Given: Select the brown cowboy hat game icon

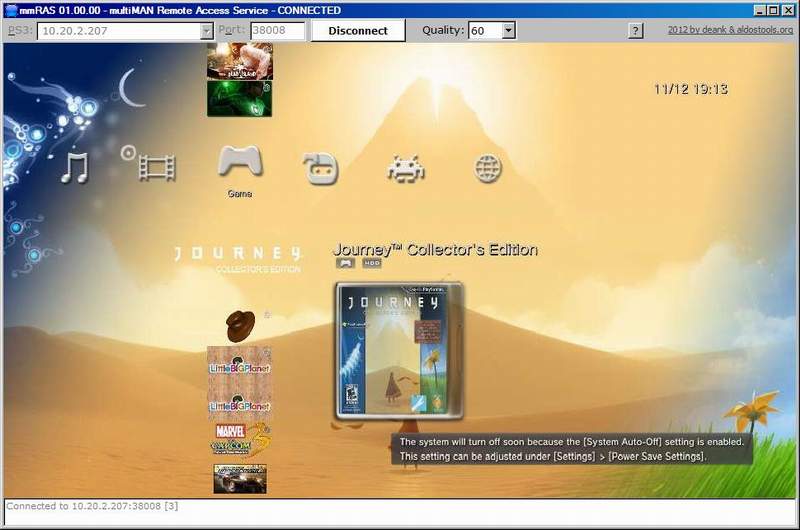Looking at the screenshot, I should [x=240, y=326].
